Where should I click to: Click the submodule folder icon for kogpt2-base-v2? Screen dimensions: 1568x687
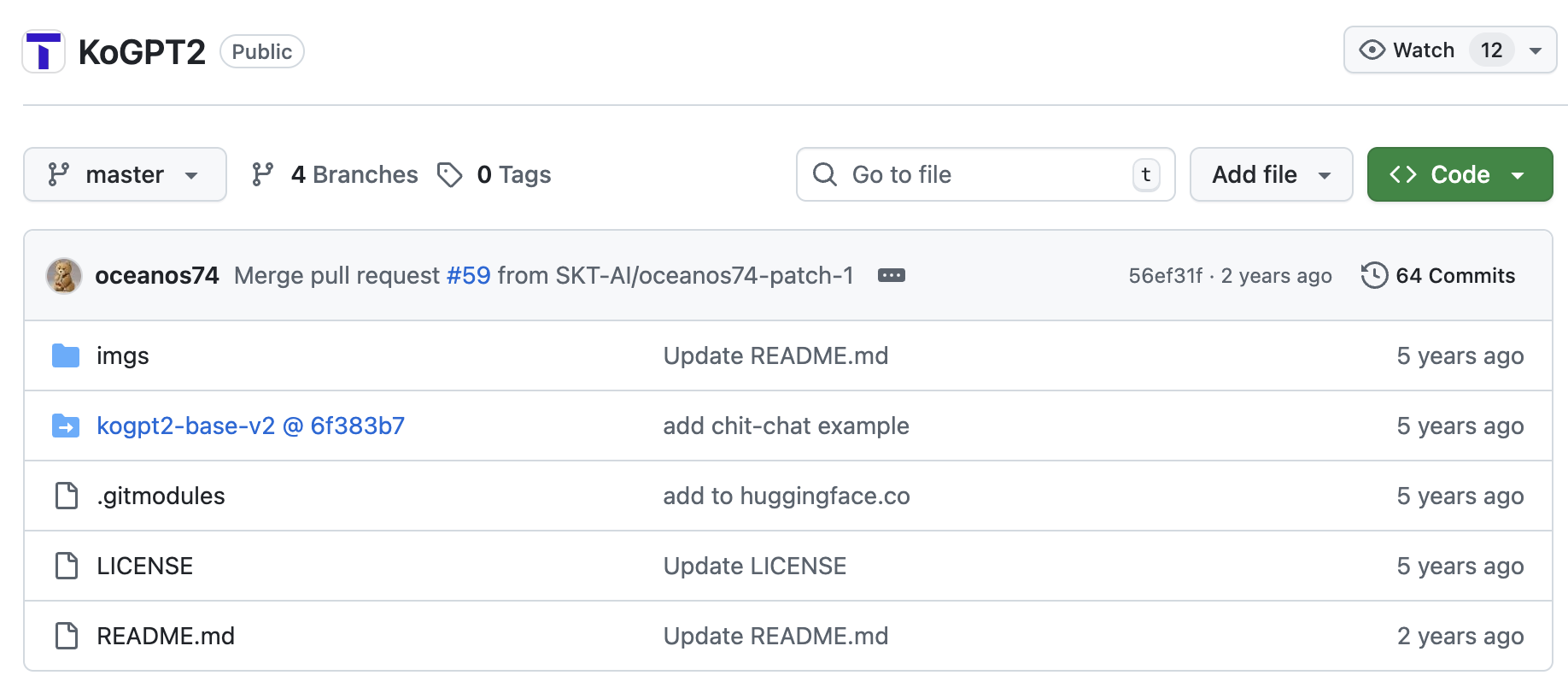click(66, 426)
